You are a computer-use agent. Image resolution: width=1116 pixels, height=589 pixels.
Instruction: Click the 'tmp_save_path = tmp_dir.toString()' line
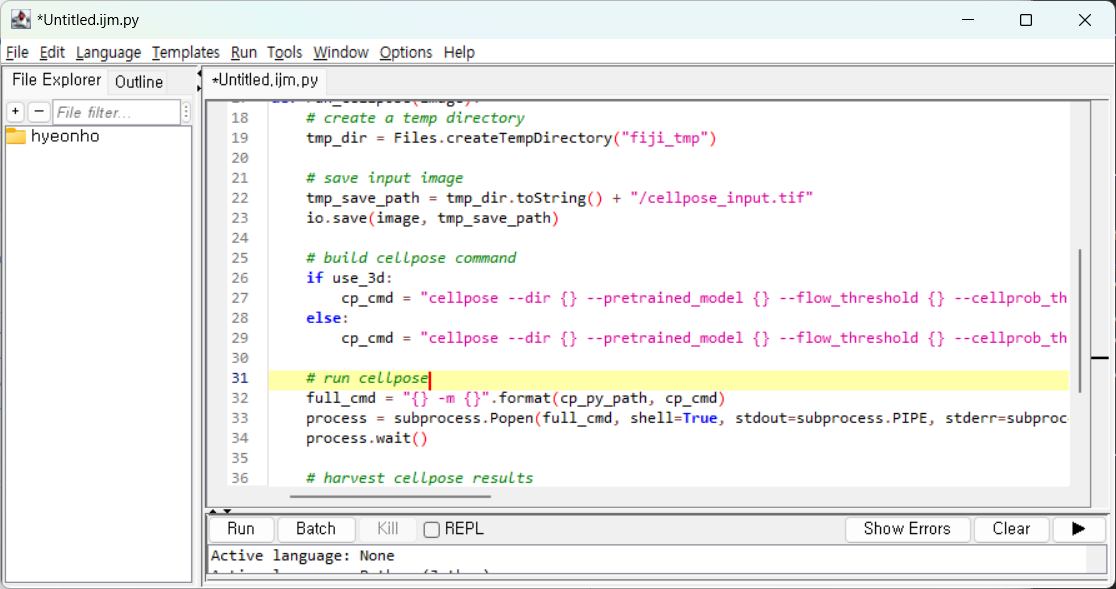click(x=559, y=198)
